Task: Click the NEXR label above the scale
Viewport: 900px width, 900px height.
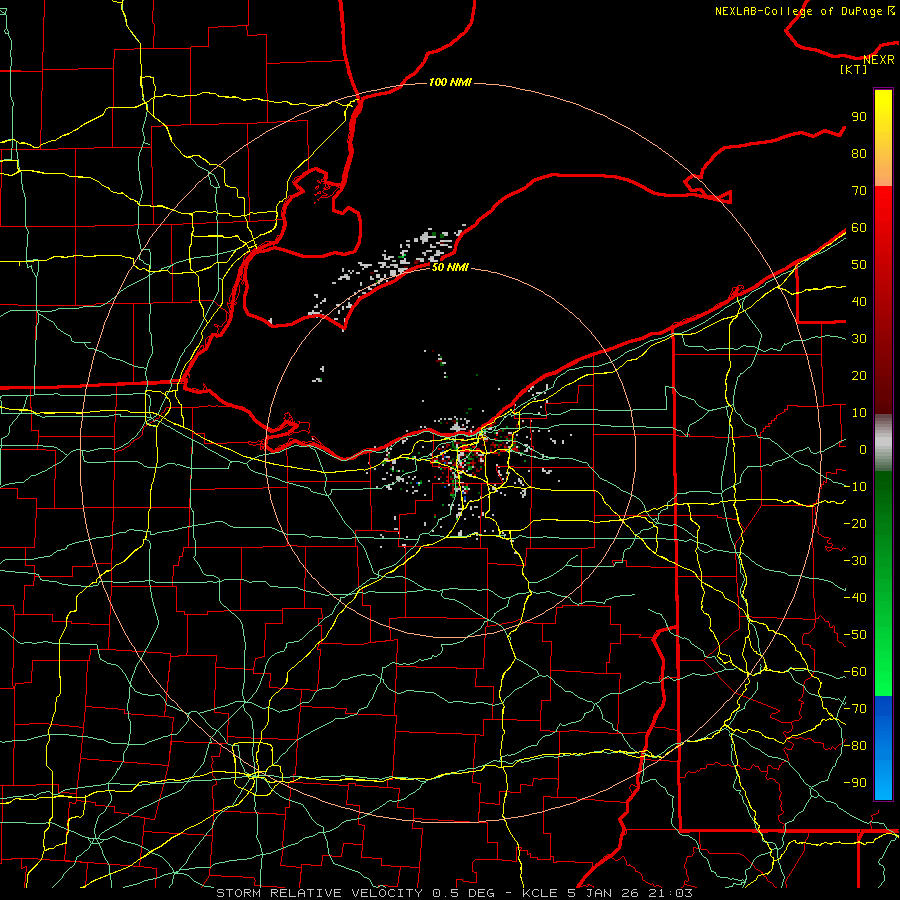Action: point(879,60)
